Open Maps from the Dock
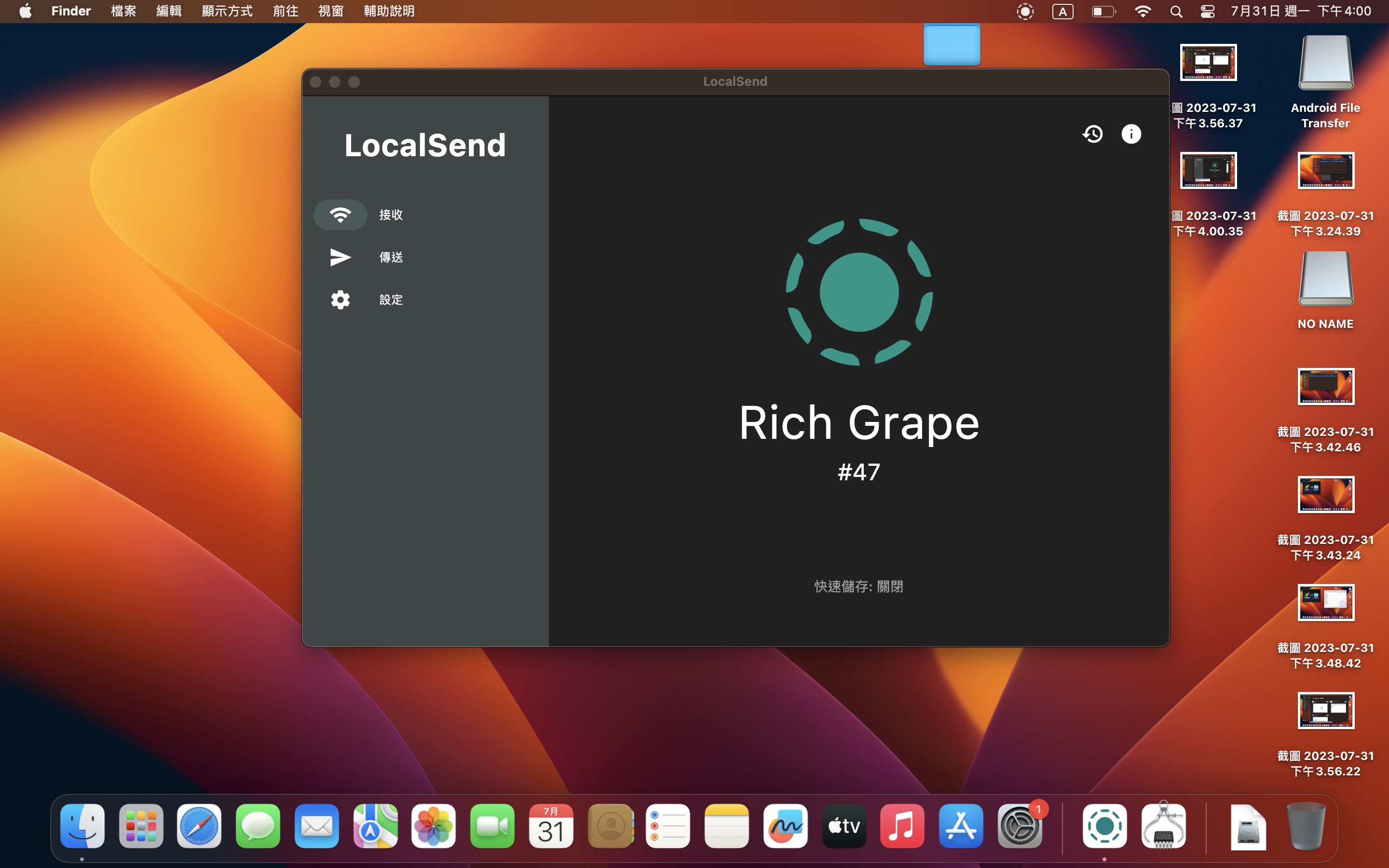The image size is (1389, 868). point(375,826)
